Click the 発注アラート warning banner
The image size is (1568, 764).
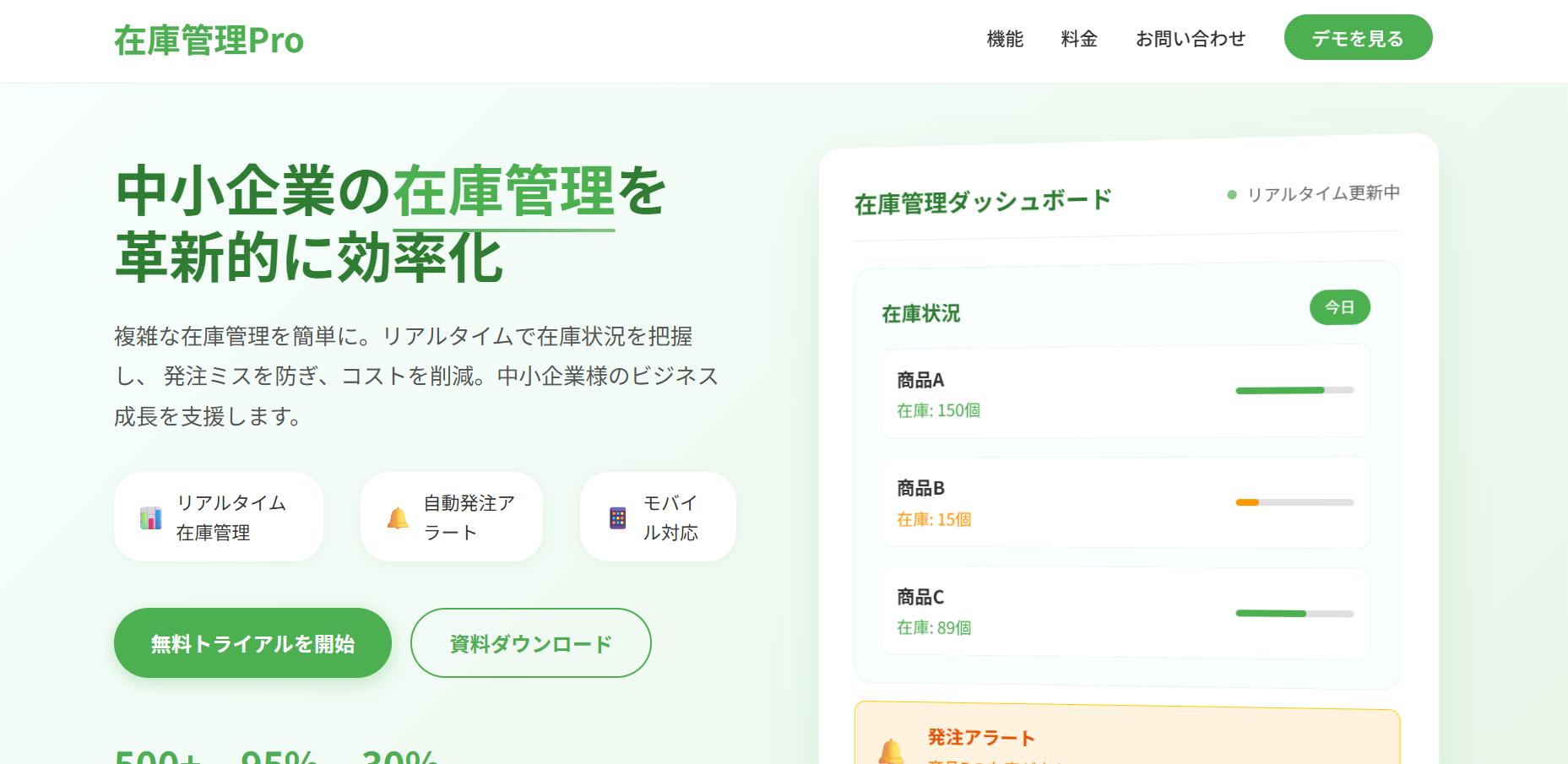tap(1124, 735)
